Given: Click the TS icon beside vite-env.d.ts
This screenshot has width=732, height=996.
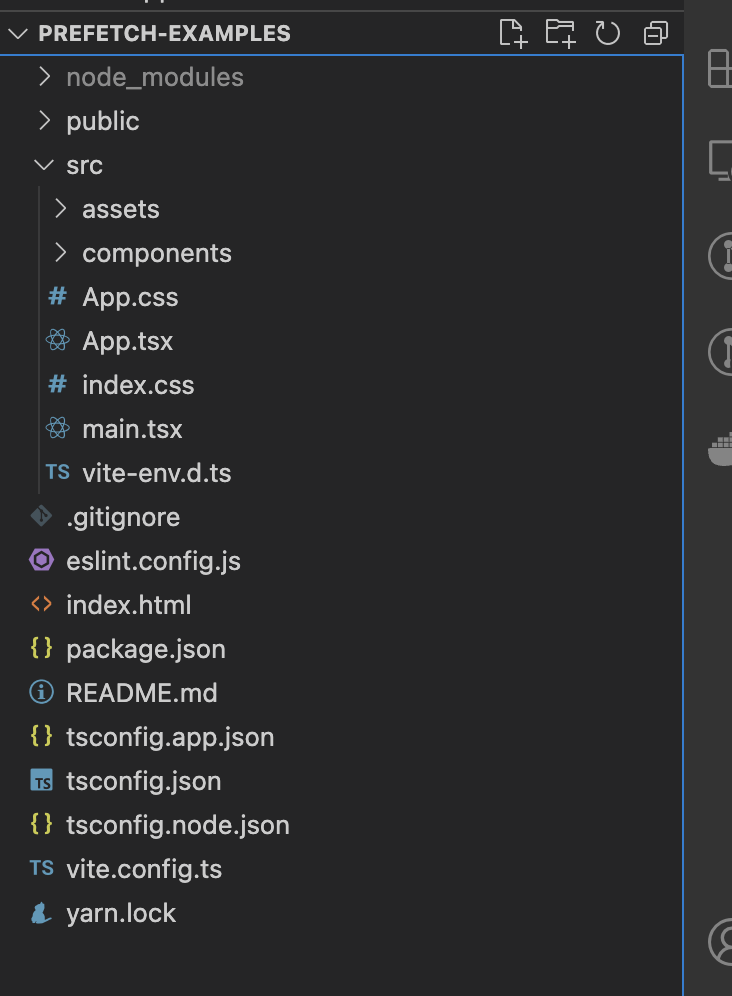Looking at the screenshot, I should coord(57,472).
